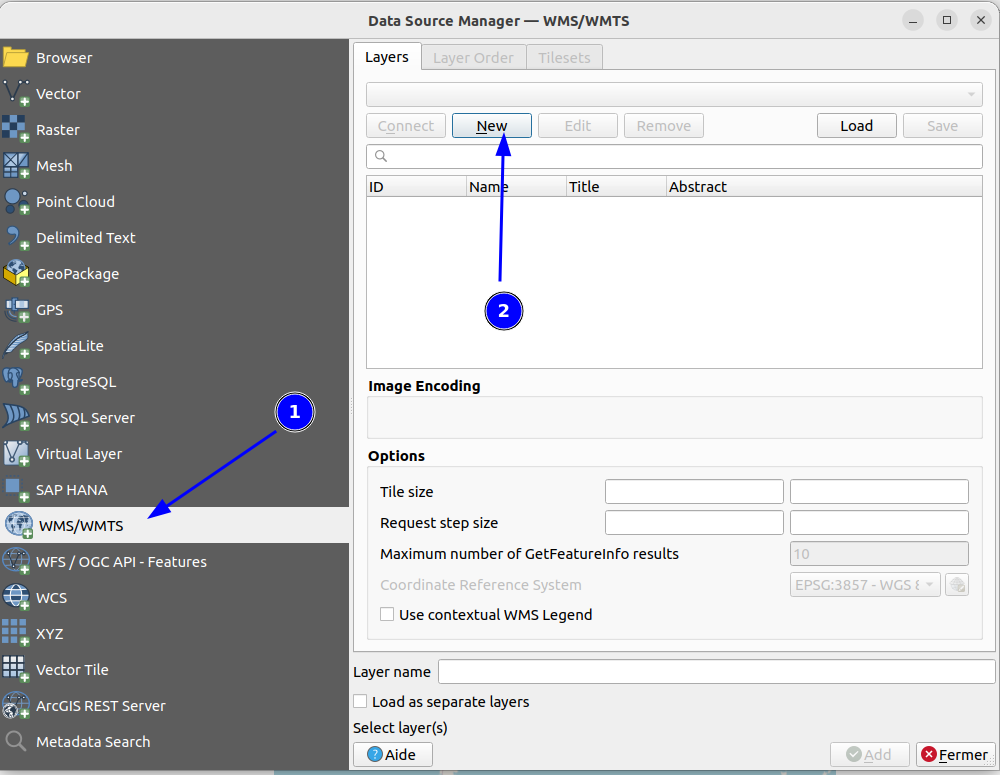This screenshot has height=775, width=1000.
Task: Toggle Load as separate layers checkbox
Action: tap(360, 701)
